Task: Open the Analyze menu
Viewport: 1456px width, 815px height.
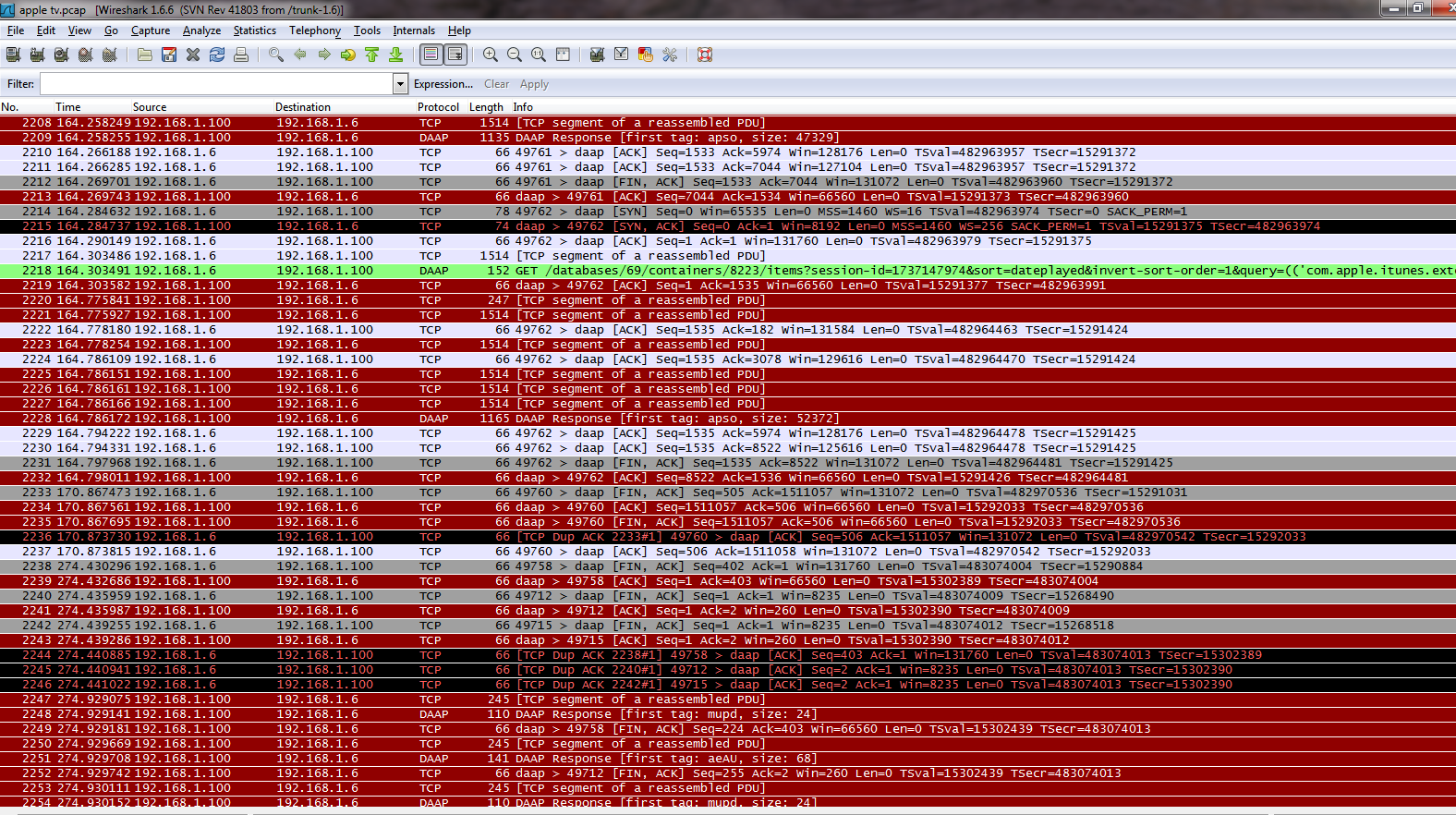Action: coord(202,30)
